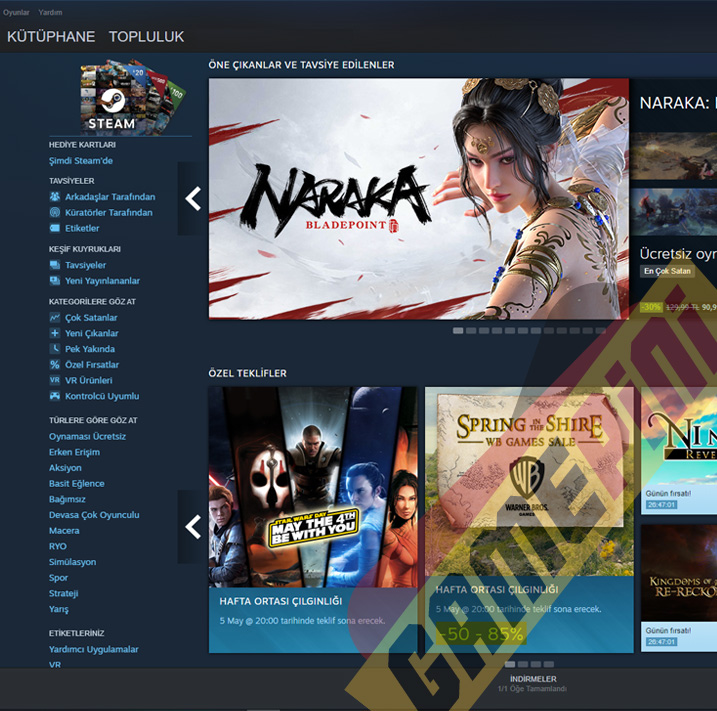Click the chart icon beside Çok Satanlar
Viewport: 717px width, 711px height.
(55, 318)
